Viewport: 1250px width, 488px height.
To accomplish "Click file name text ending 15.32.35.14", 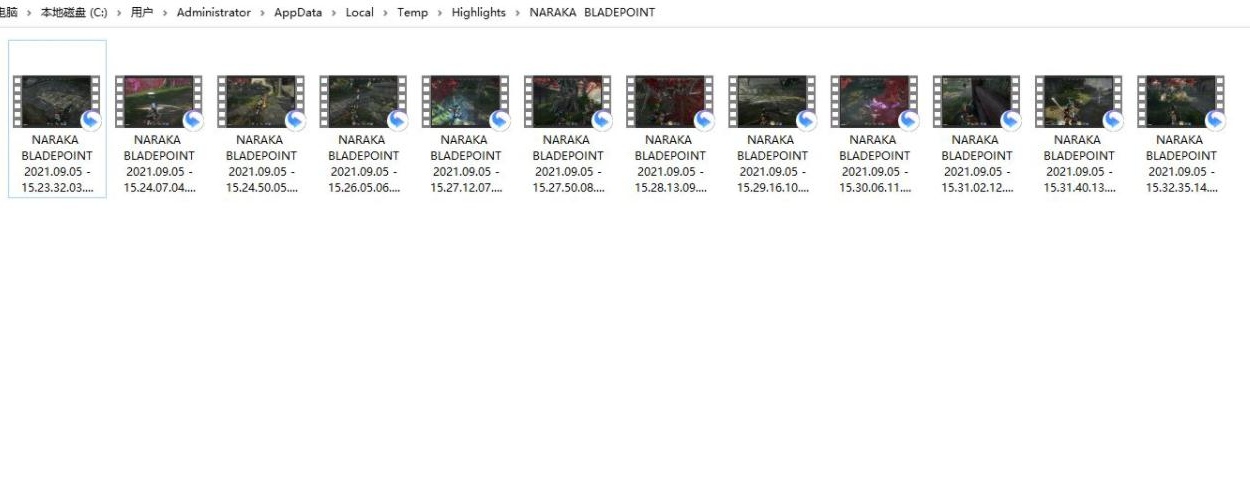I will point(1181,164).
